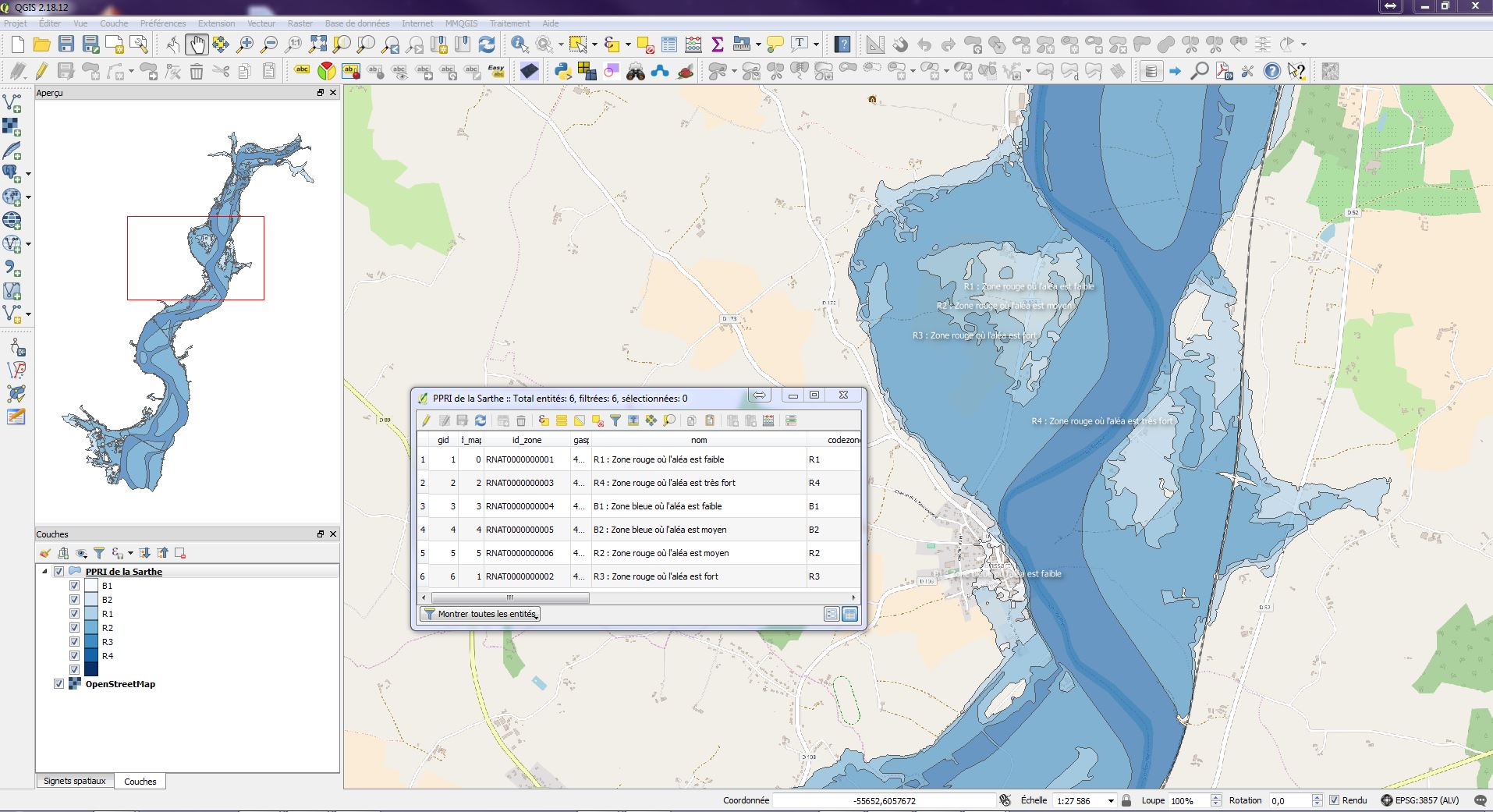Sort by the nom column header
This screenshot has width=1493, height=812.
[698, 440]
